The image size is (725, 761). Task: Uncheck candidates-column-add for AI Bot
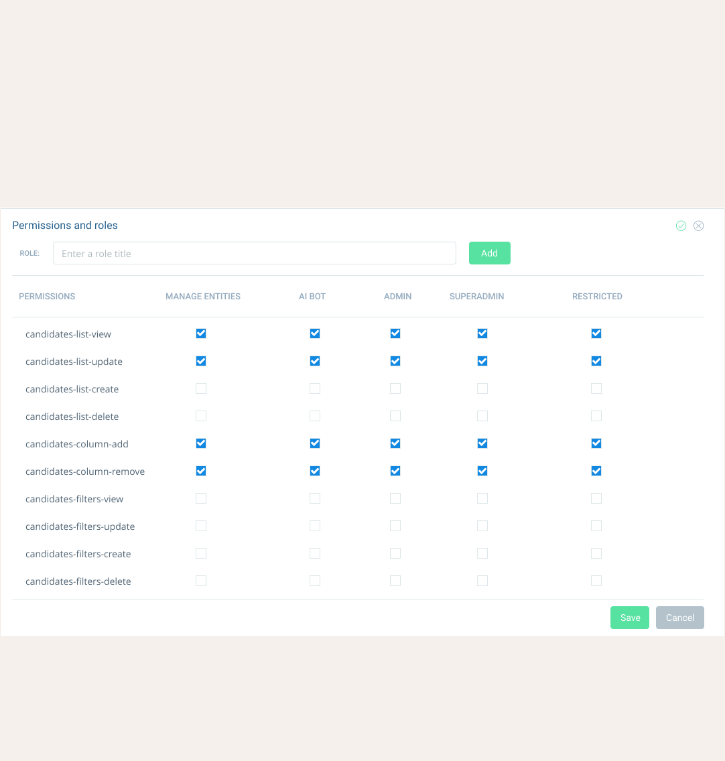[x=314, y=443]
